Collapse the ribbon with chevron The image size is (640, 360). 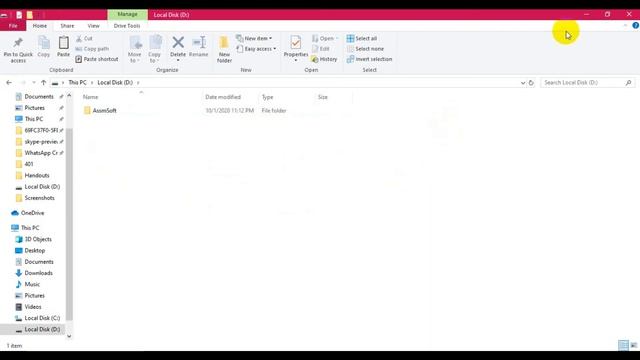(625, 26)
